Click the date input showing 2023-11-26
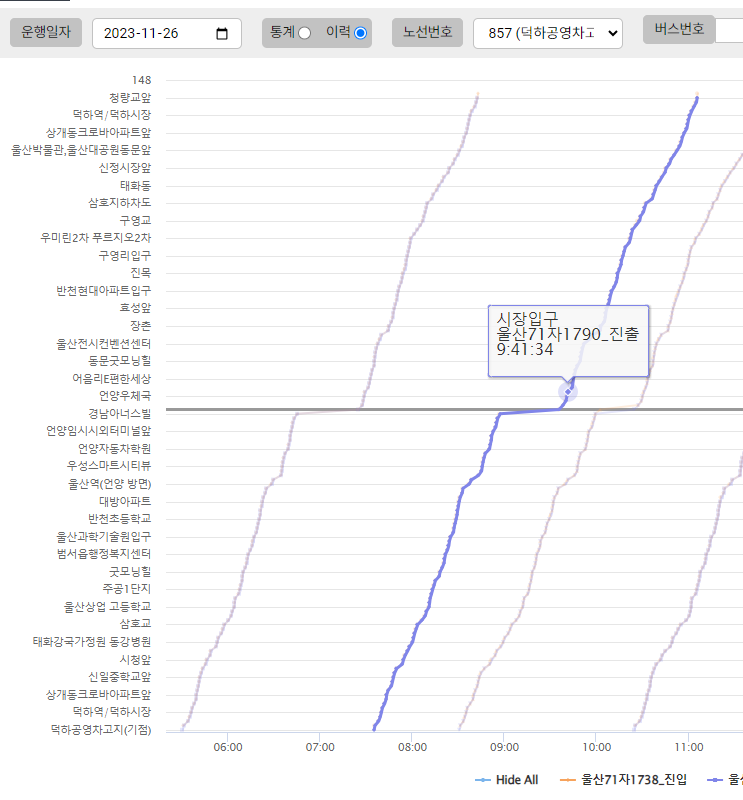Image resolution: width=743 pixels, height=800 pixels. pyautogui.click(x=150, y=33)
